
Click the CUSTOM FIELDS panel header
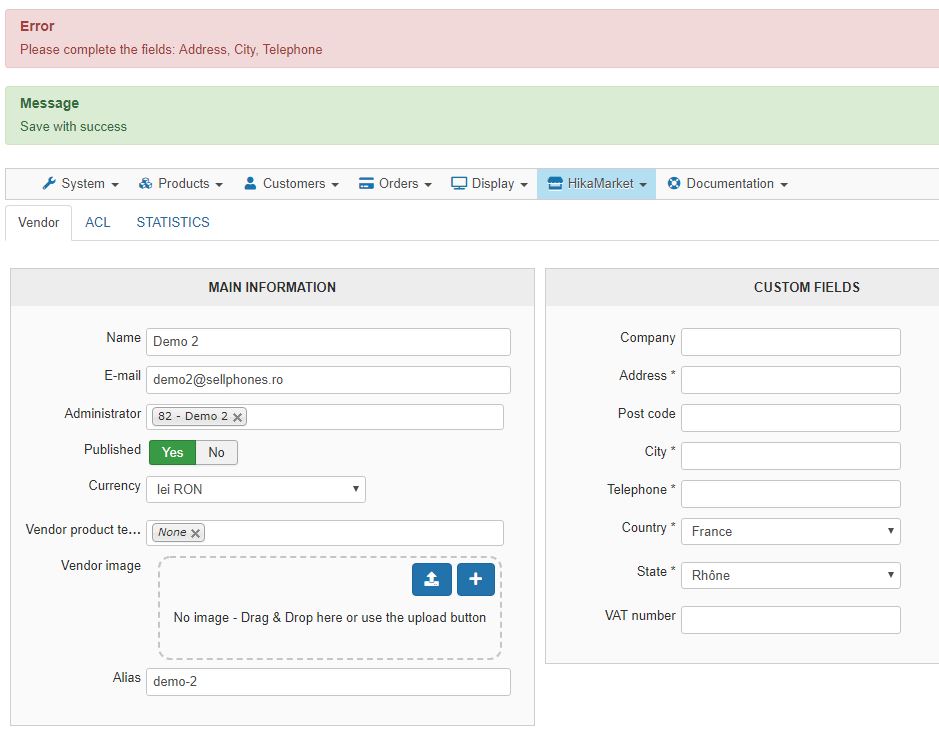743,288
